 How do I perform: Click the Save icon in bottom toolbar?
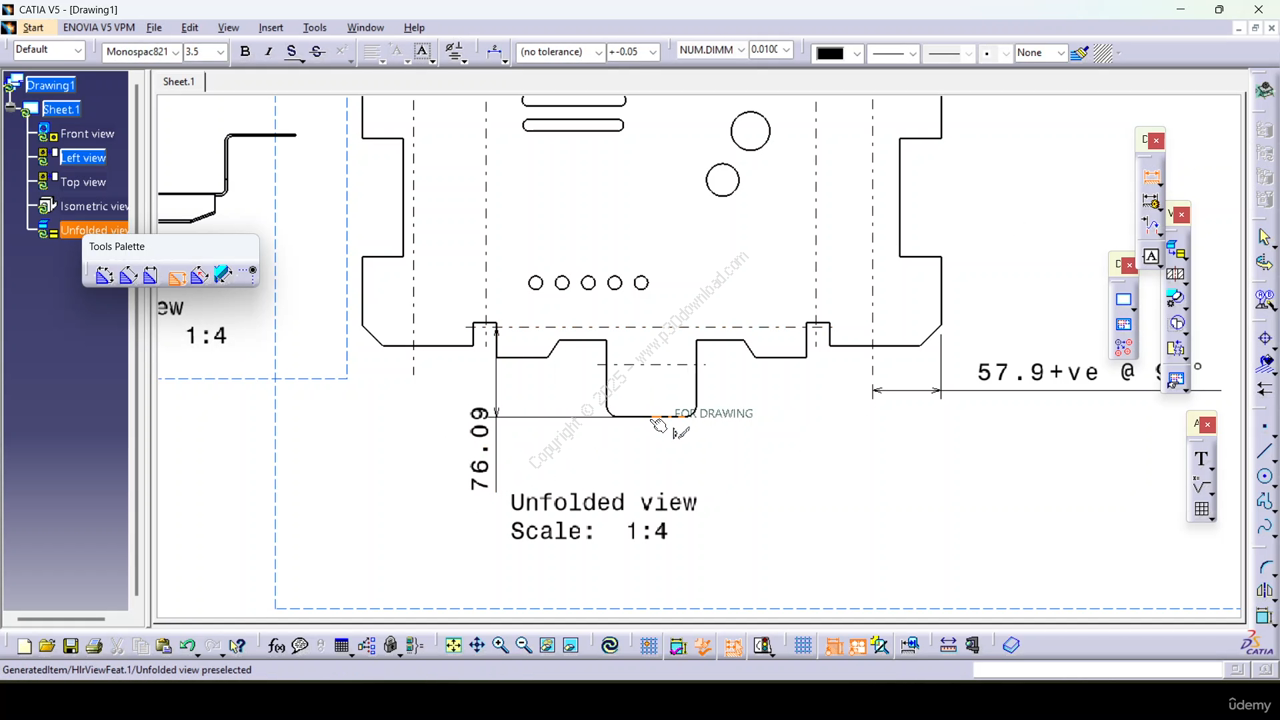click(x=70, y=646)
